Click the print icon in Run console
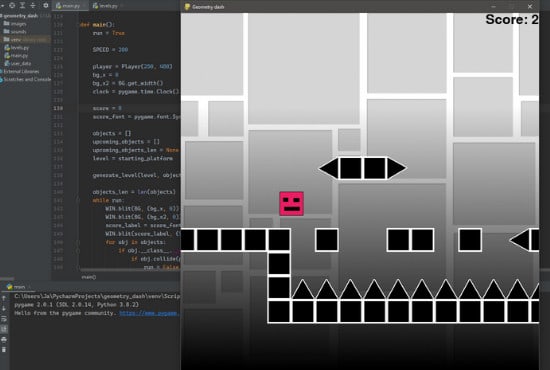The width and height of the screenshot is (550, 370). pos(4,339)
